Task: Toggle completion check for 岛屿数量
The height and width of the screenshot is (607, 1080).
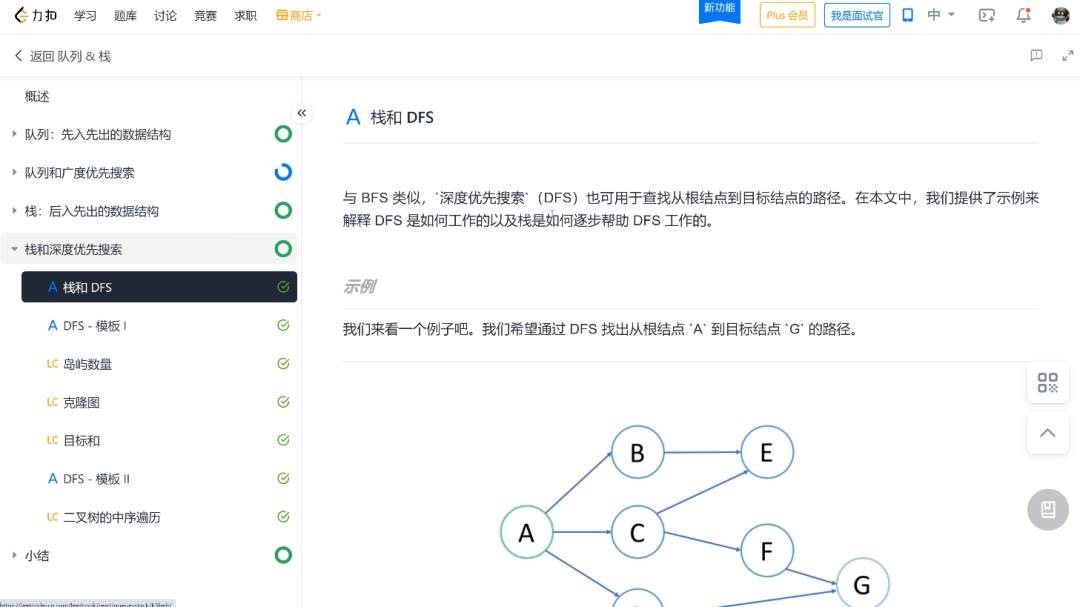Action: point(283,364)
